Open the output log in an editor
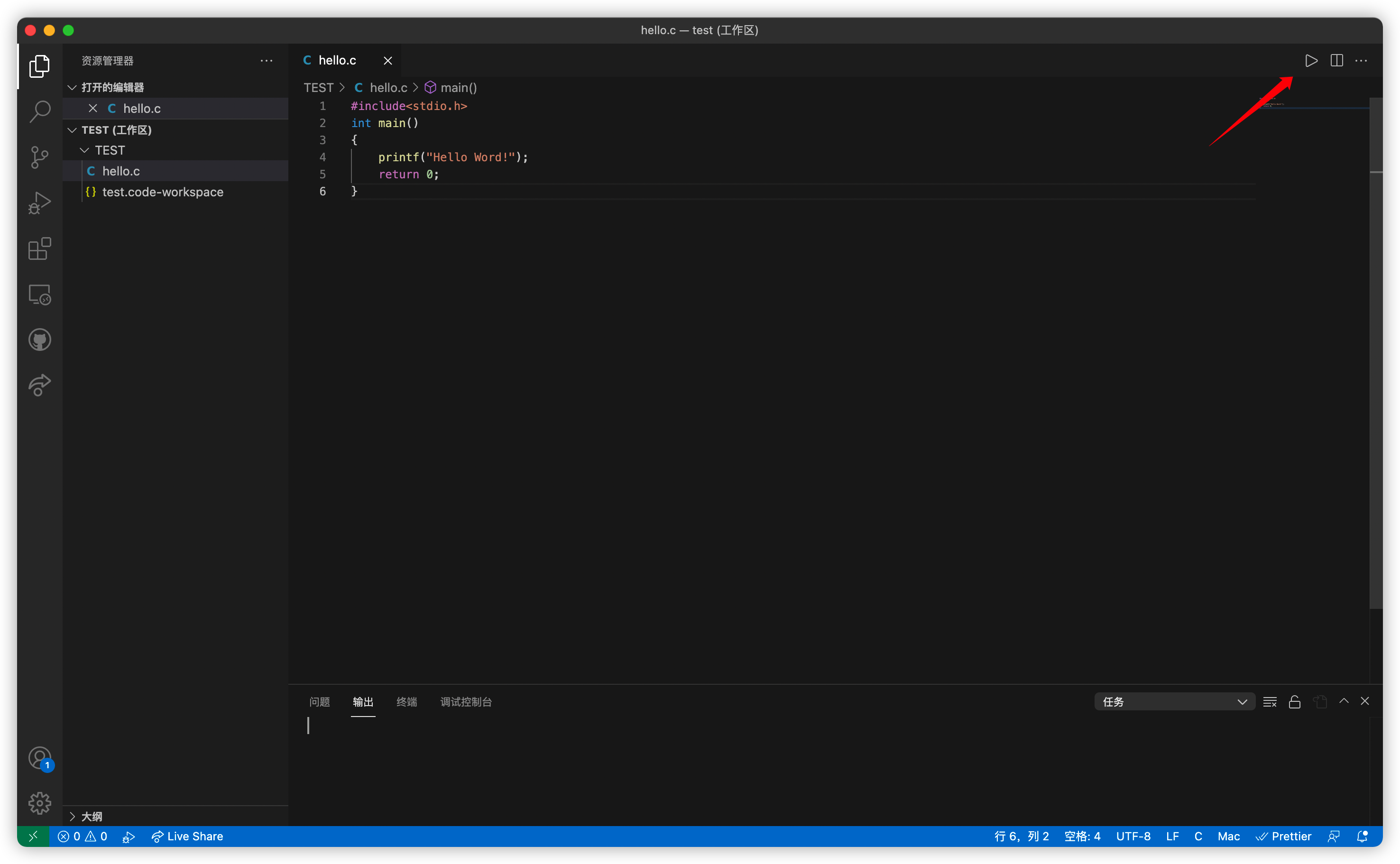The height and width of the screenshot is (864, 1400). click(x=1319, y=702)
